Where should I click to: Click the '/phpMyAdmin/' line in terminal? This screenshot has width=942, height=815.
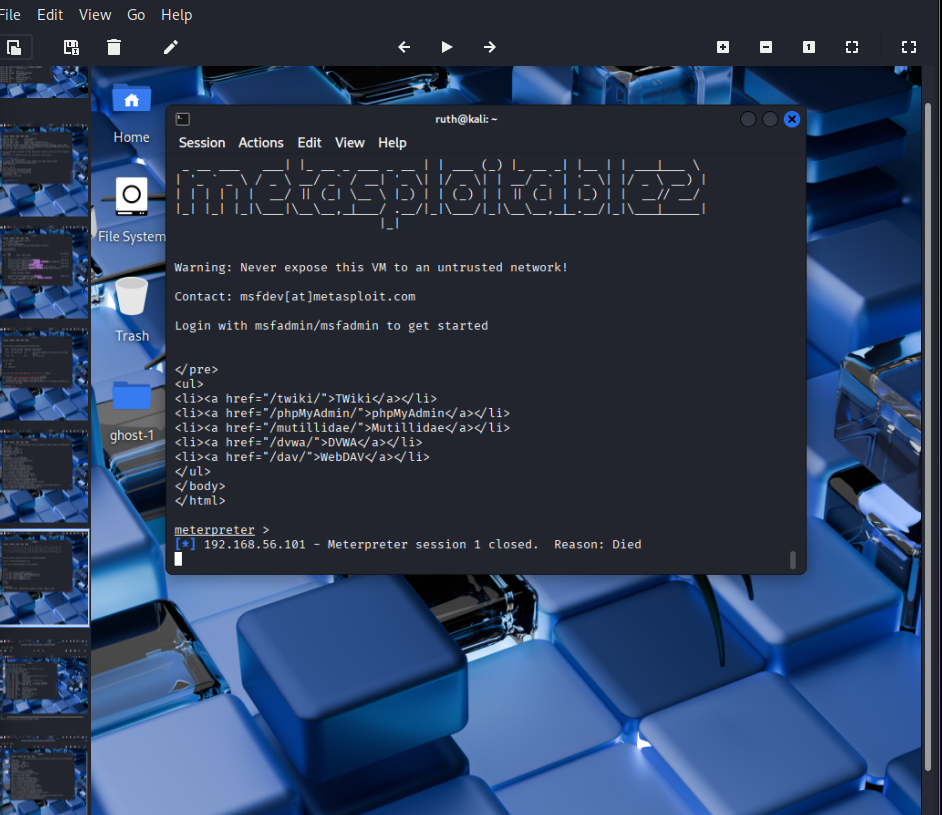pos(342,413)
